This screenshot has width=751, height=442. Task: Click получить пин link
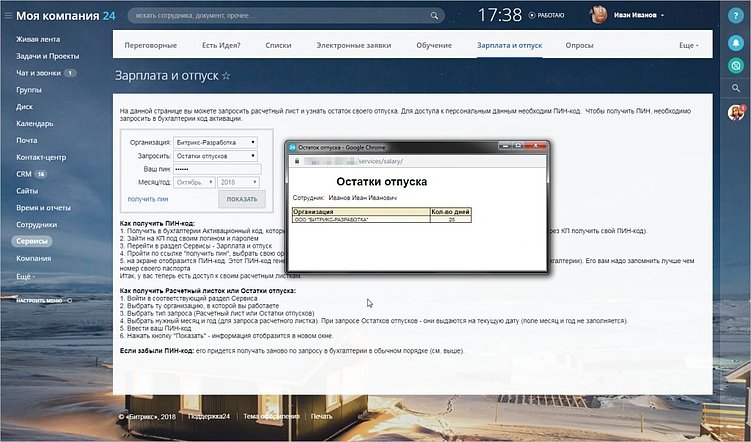coord(148,199)
